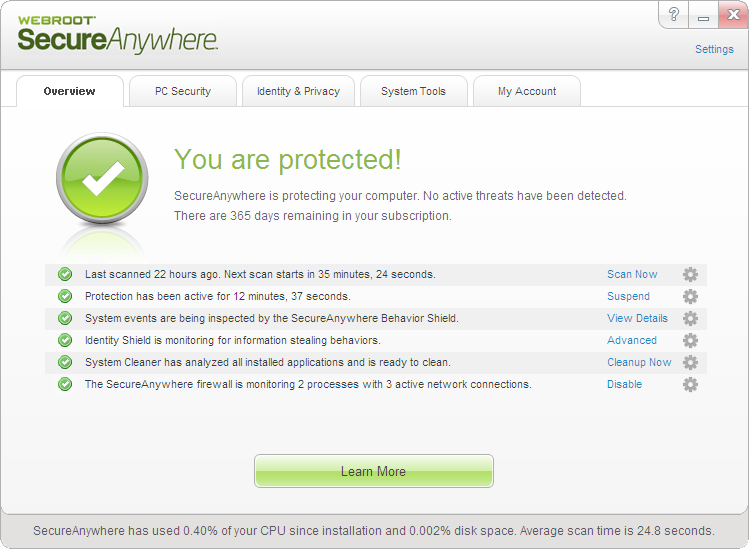
Task: Click the green status check for last scan
Action: [x=65, y=274]
